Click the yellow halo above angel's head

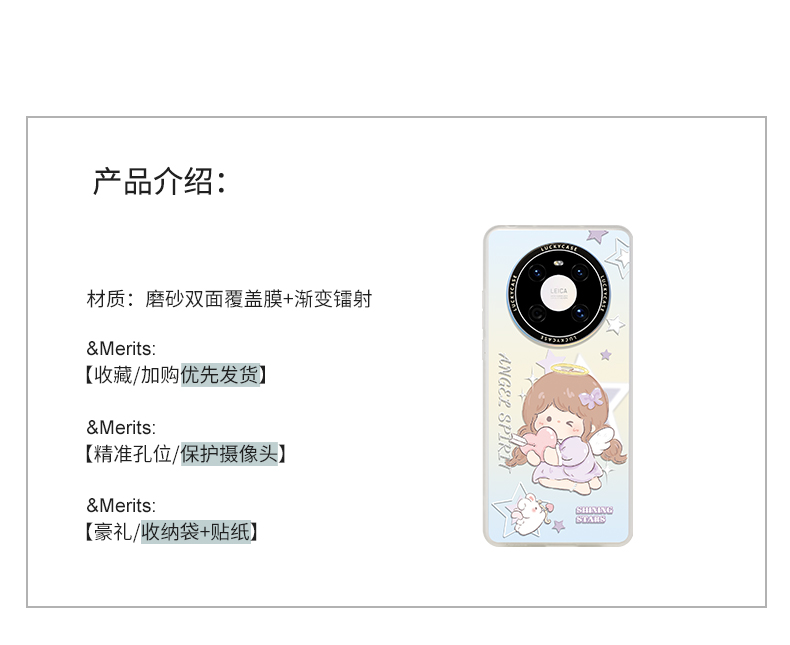pyautogui.click(x=569, y=369)
